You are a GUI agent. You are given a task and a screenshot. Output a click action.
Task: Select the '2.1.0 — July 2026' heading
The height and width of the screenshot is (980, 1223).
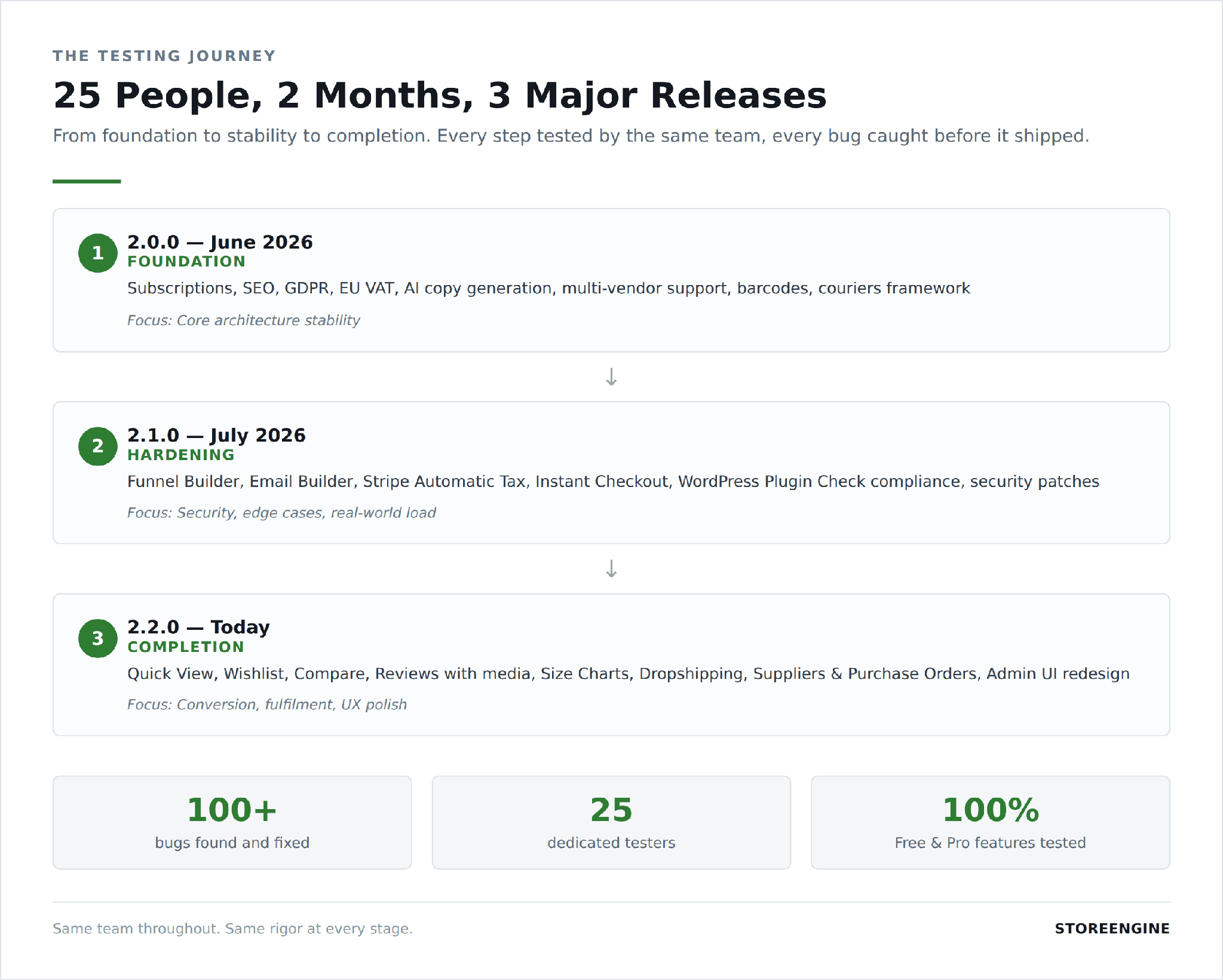pyautogui.click(x=216, y=435)
